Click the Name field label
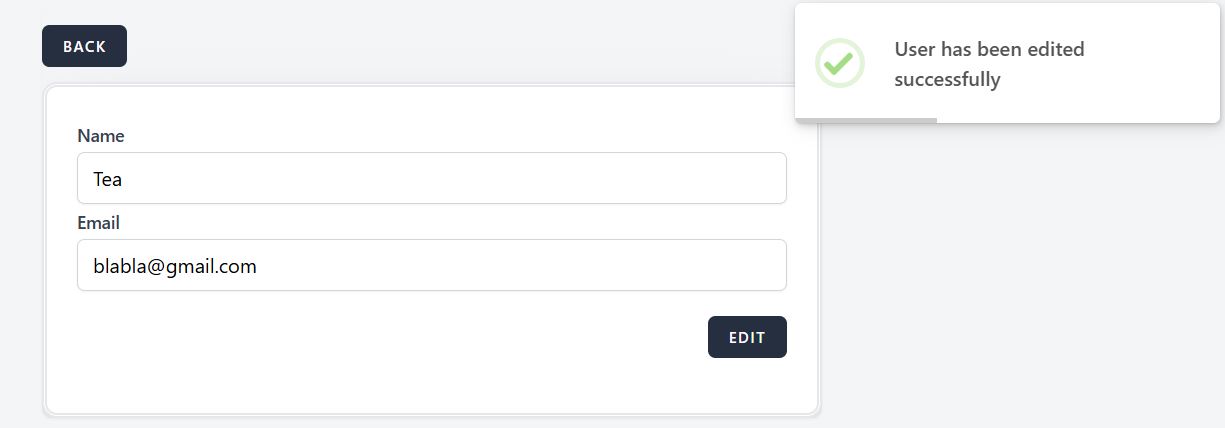Image resolution: width=1225 pixels, height=428 pixels. click(x=101, y=136)
